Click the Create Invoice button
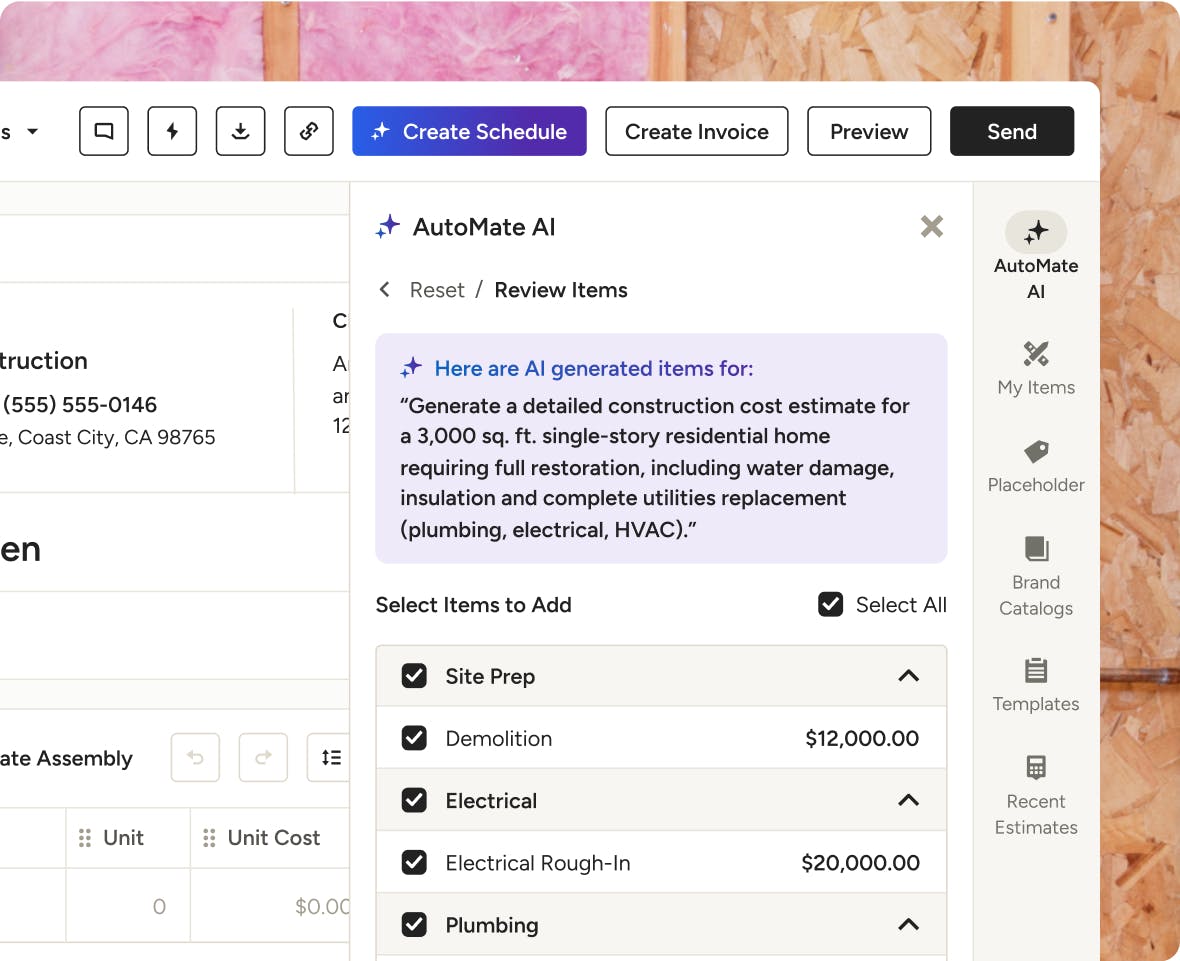 697,131
